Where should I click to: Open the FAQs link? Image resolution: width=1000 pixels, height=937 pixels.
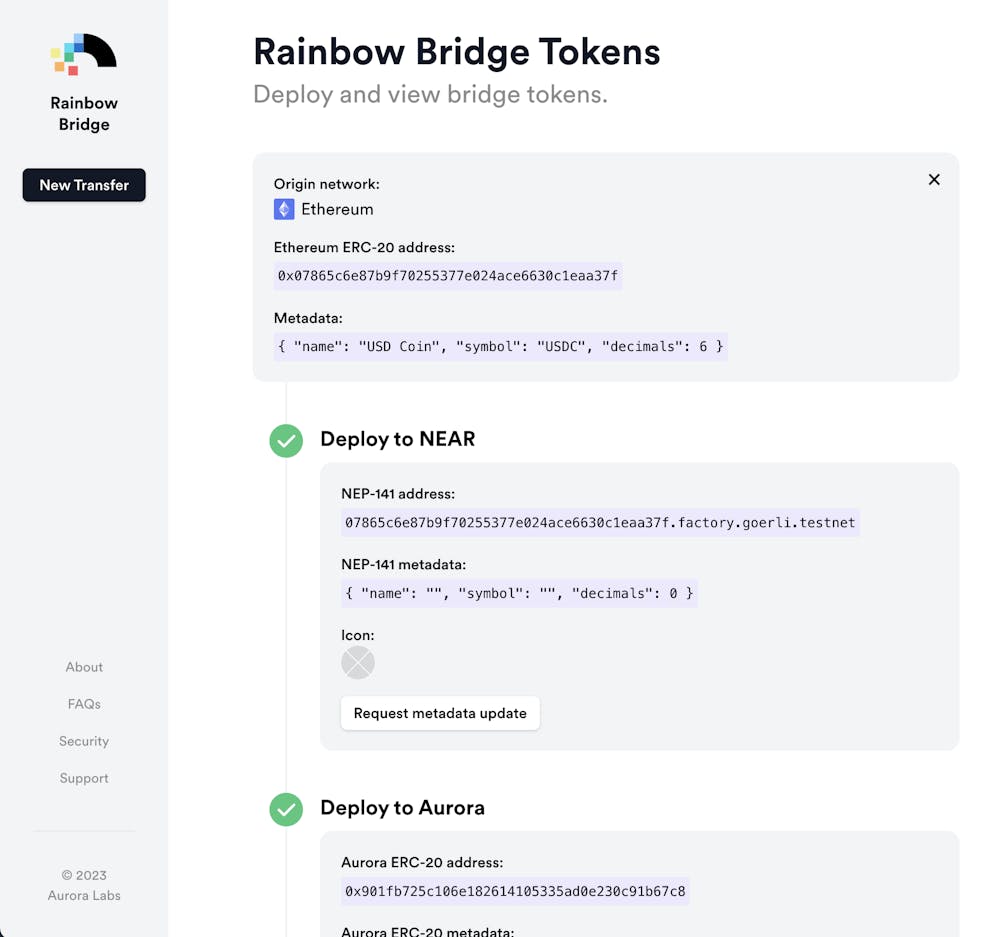[84, 704]
